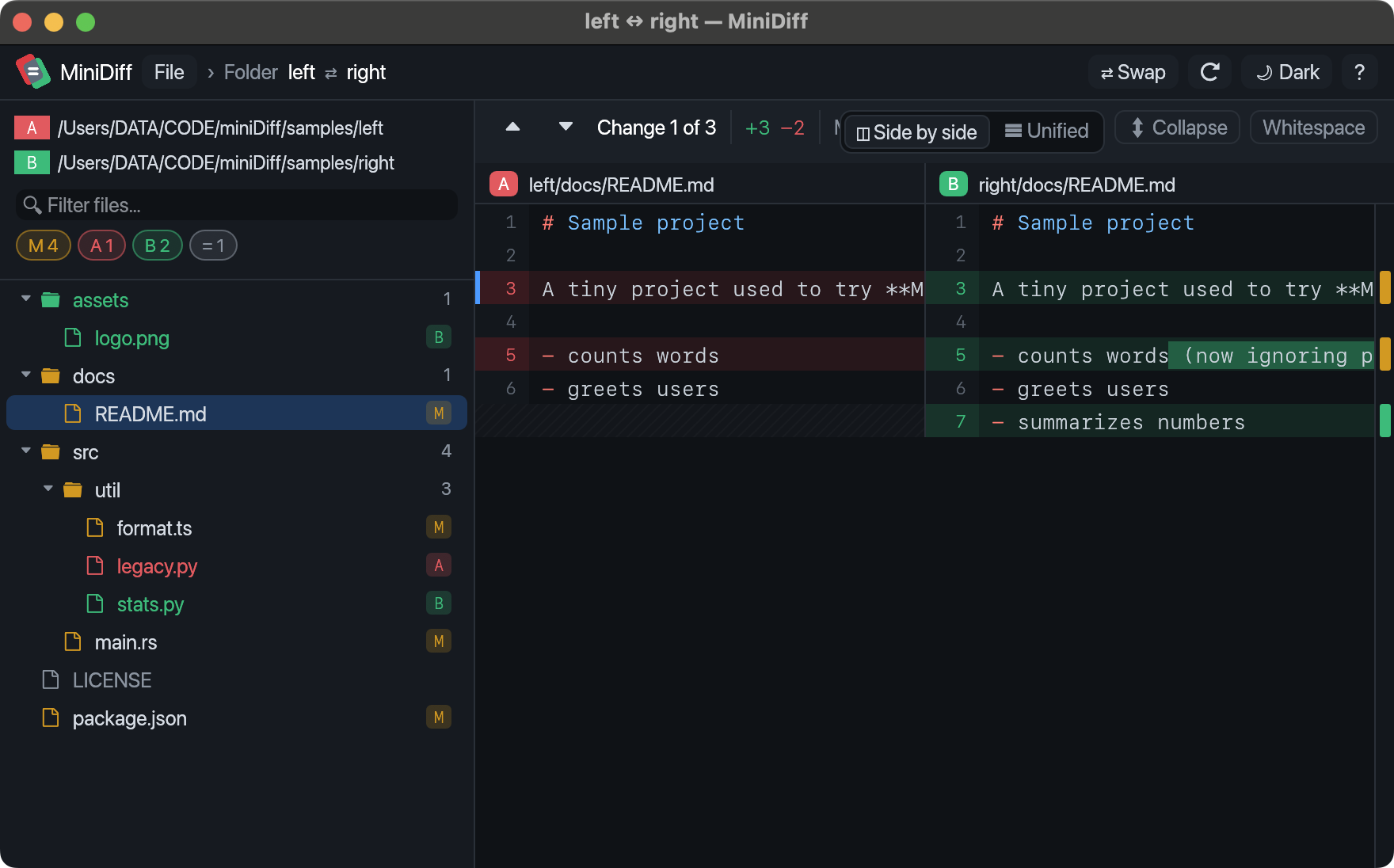Click the green B badge for right path

tap(32, 162)
